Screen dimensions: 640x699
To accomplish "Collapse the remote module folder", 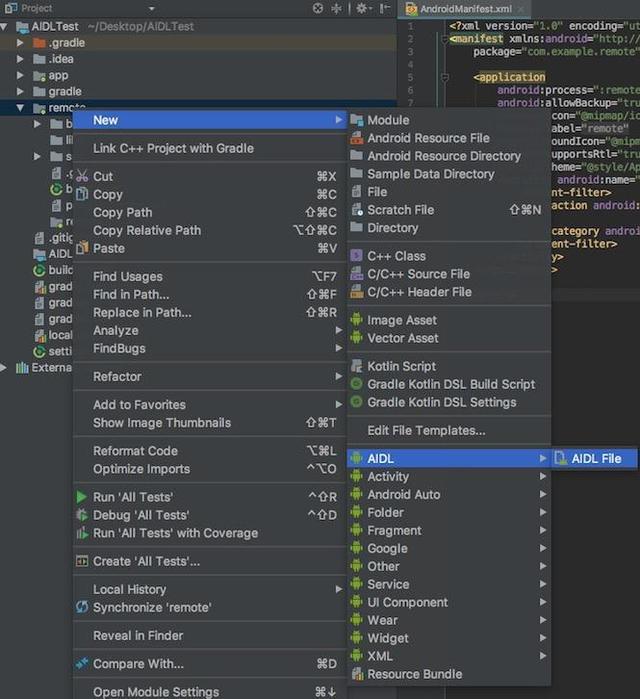I will click(20, 108).
